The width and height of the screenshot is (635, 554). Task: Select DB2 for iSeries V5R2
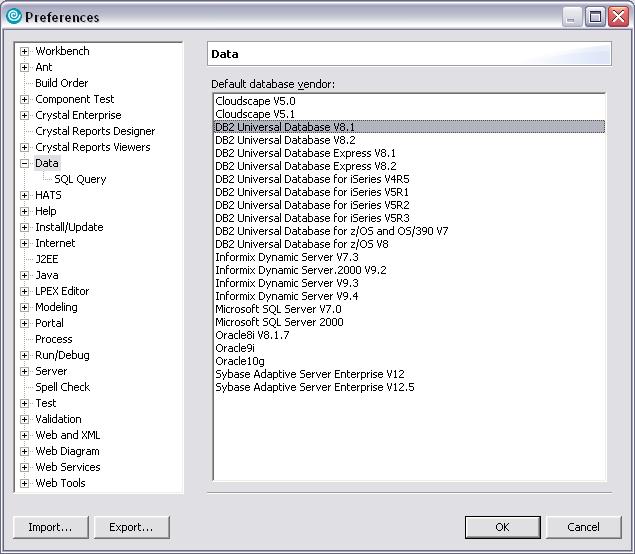pos(409,205)
